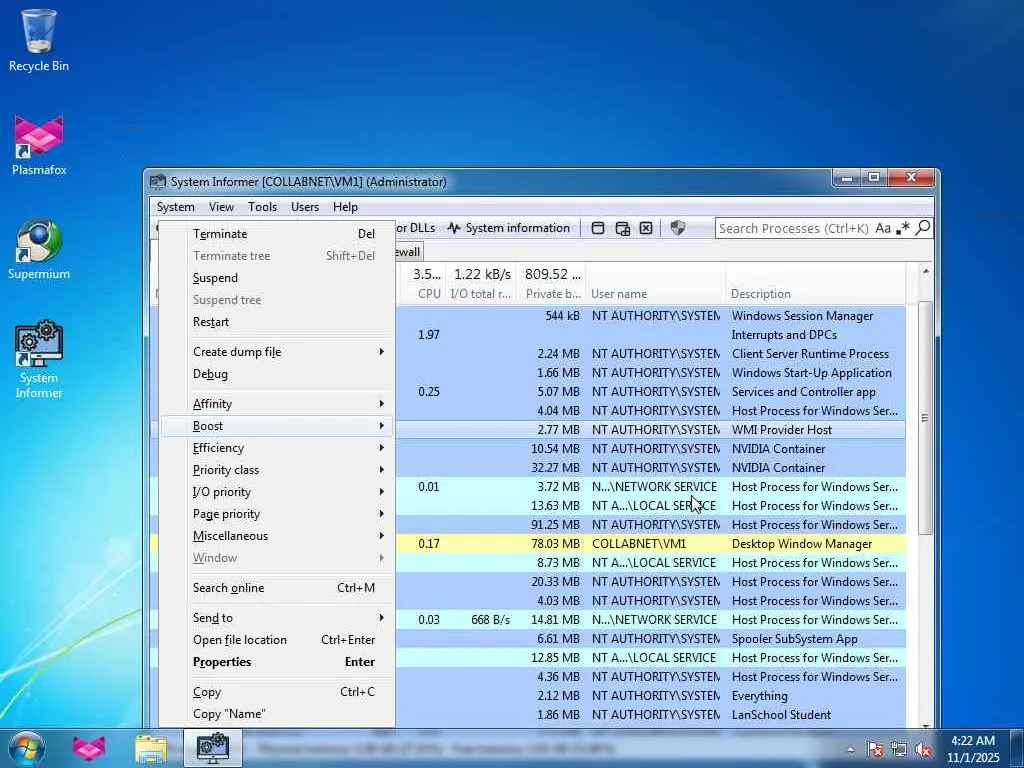Screen dimensions: 1024x768
Task: Open the System information graph button
Action: 508,228
